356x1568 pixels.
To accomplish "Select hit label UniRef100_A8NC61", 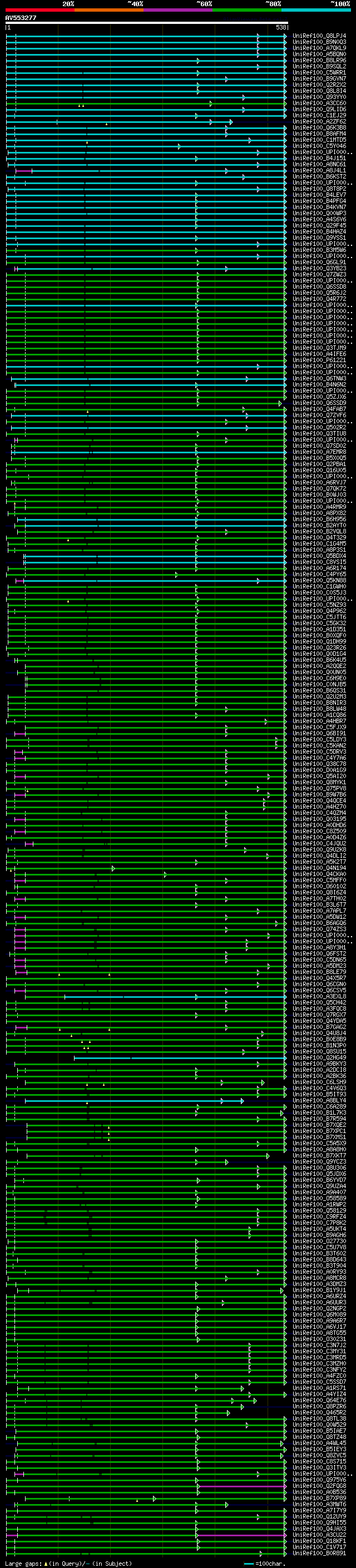I will [x=319, y=164].
